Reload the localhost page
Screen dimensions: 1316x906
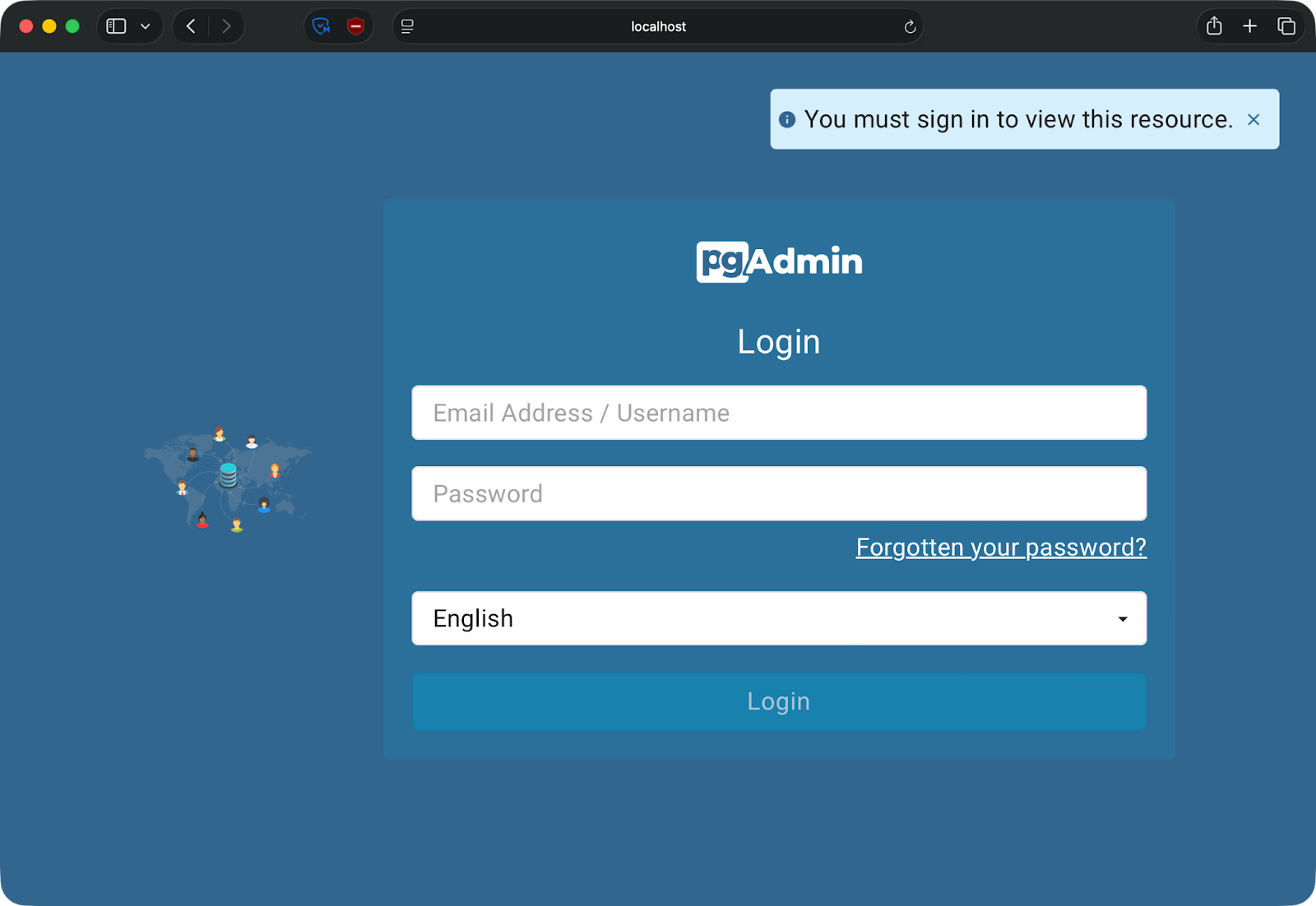(910, 26)
